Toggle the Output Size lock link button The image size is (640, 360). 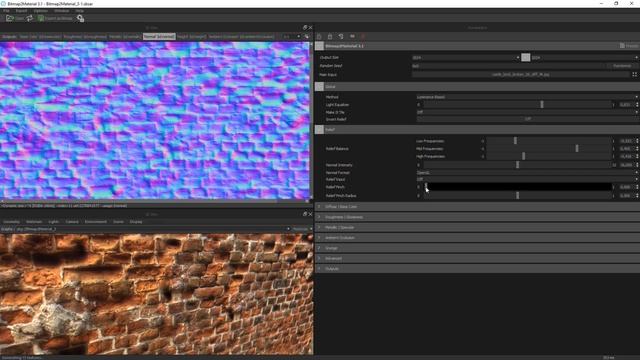(x=526, y=58)
